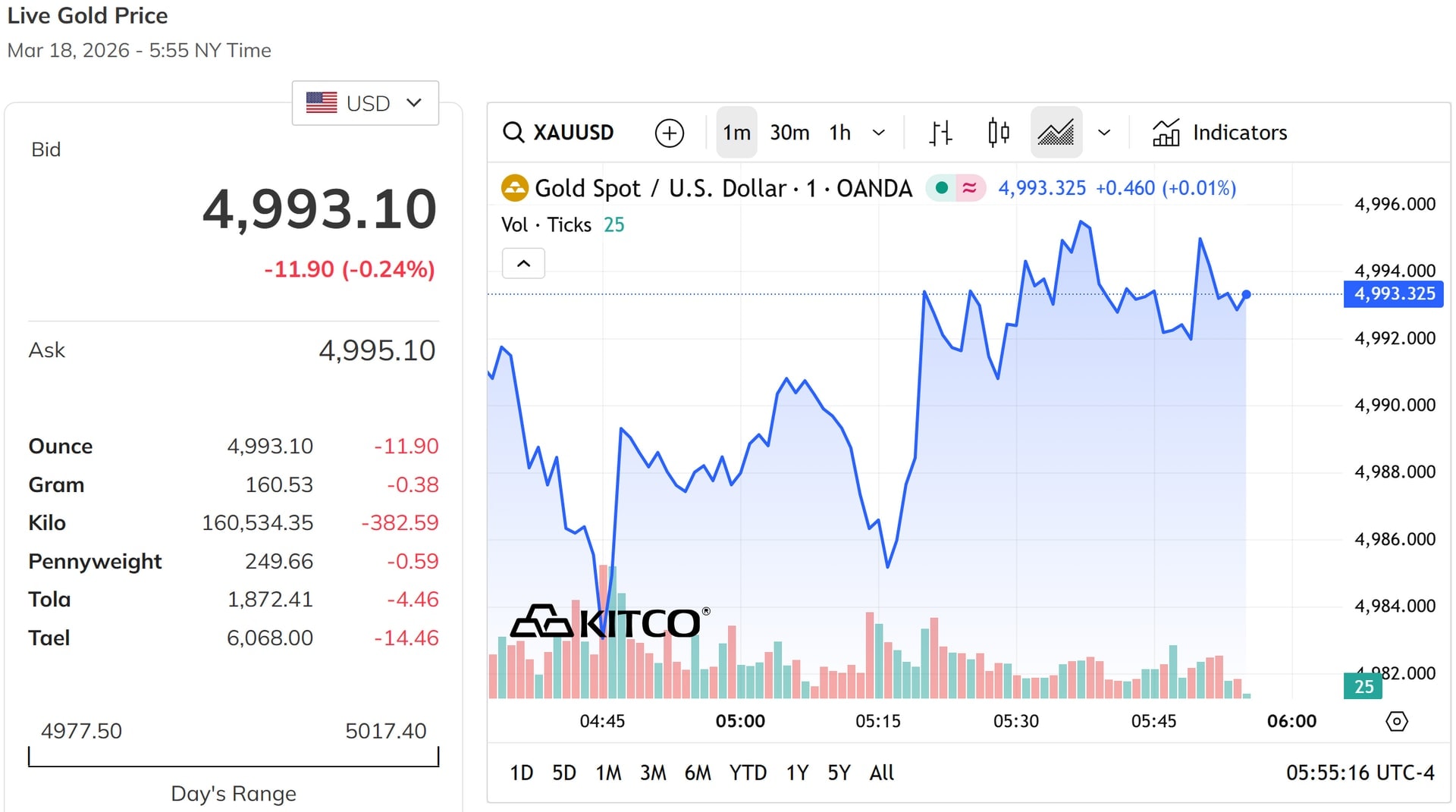Open chart settings gear icon
Screen dimensions: 1456x812
pos(1396,721)
